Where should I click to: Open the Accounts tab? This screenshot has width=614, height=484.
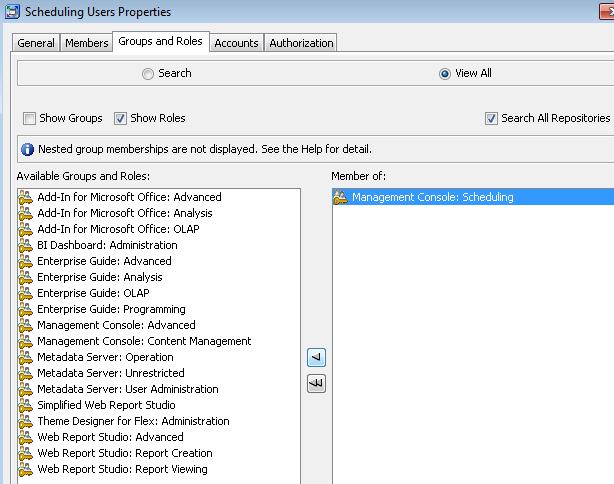point(237,43)
